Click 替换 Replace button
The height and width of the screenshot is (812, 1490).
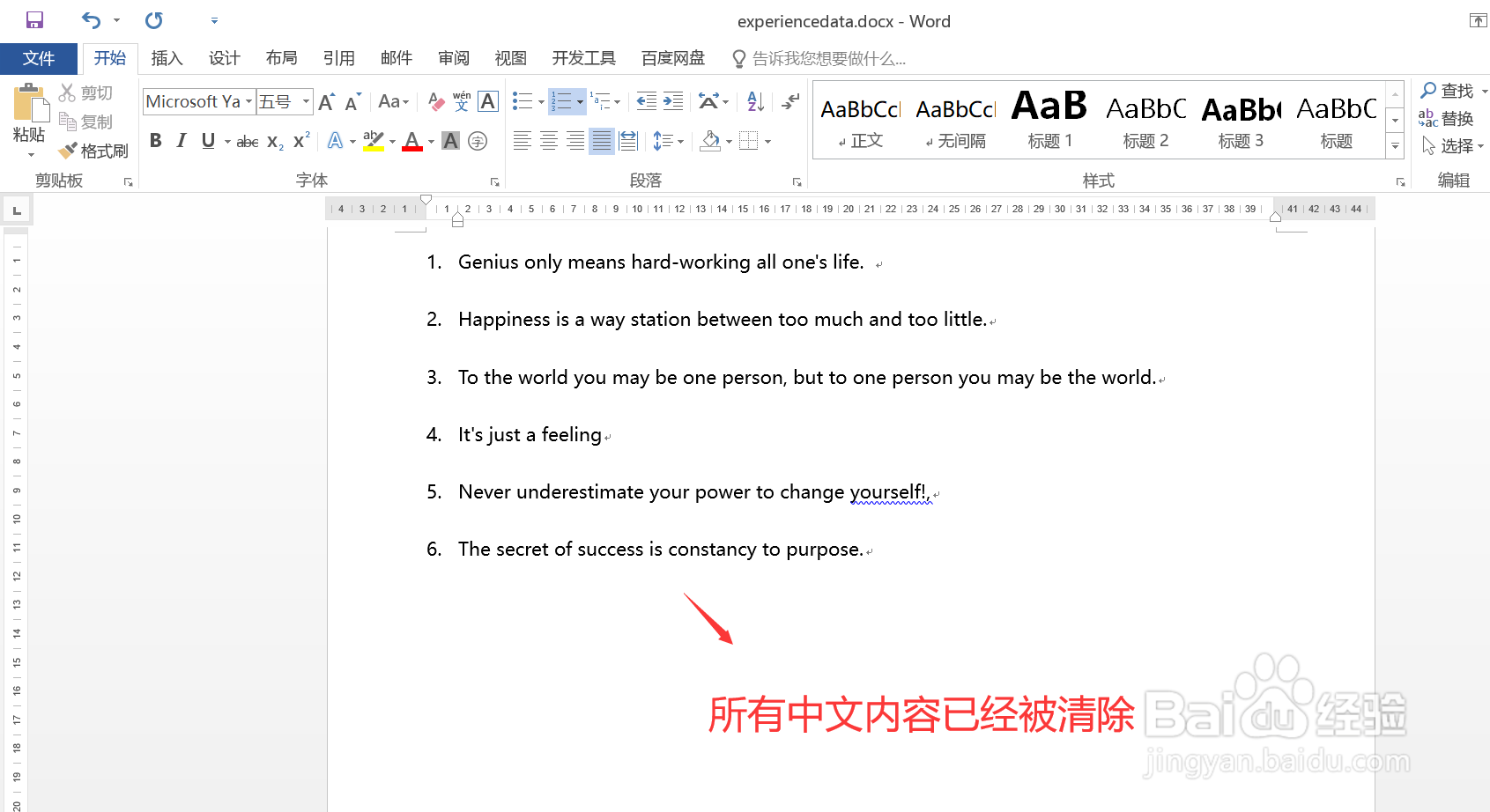click(x=1446, y=118)
